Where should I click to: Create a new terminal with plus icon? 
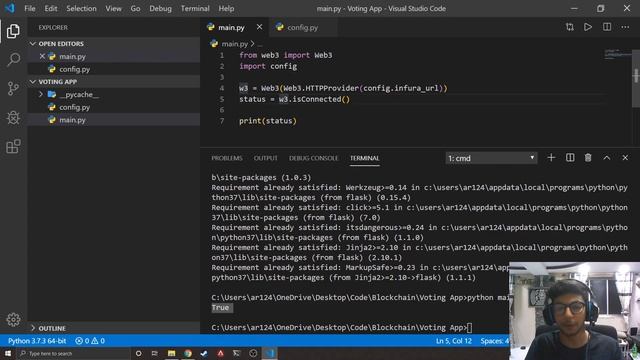pyautogui.click(x=551, y=158)
